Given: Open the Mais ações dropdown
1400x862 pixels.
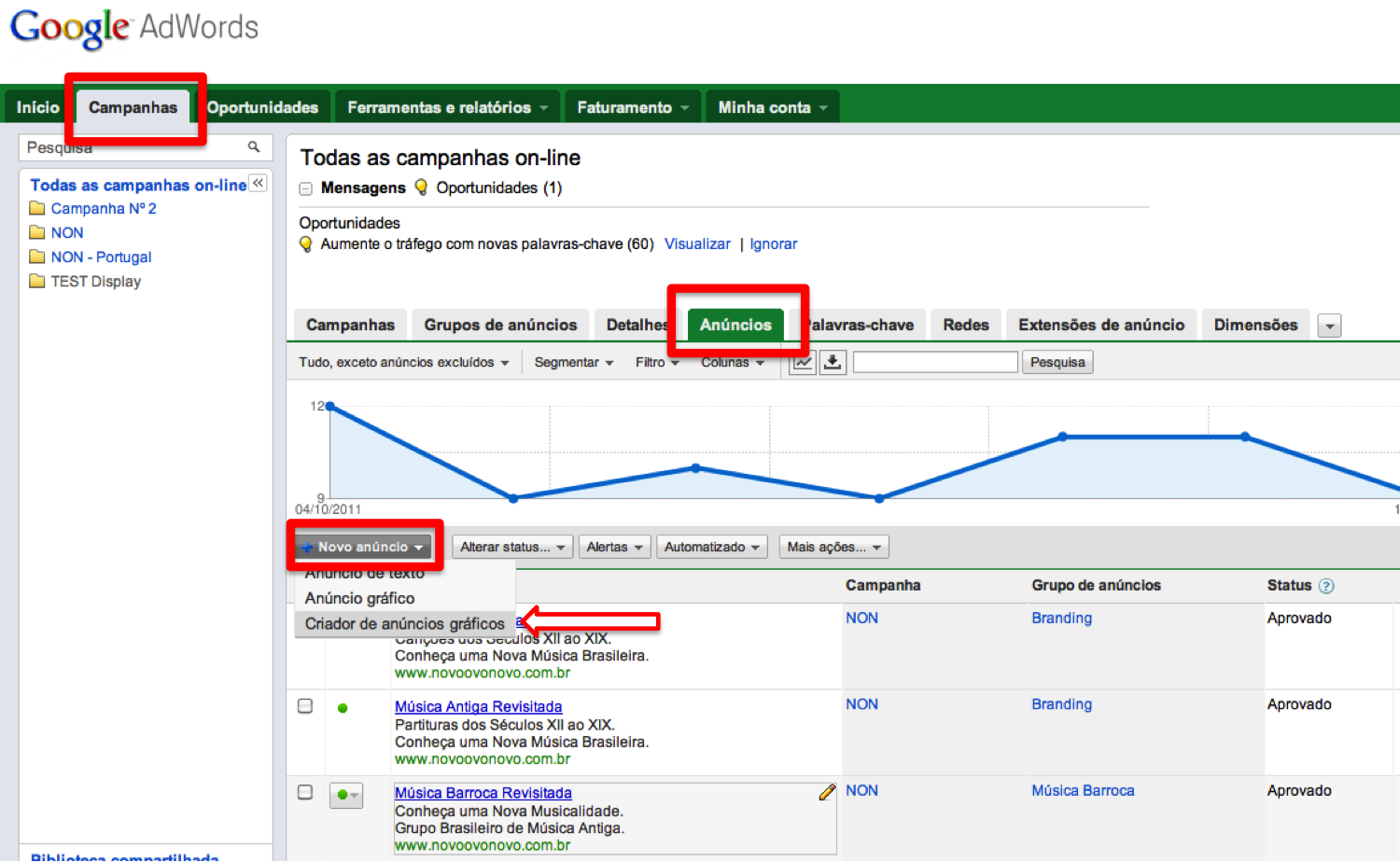Looking at the screenshot, I should 833,547.
